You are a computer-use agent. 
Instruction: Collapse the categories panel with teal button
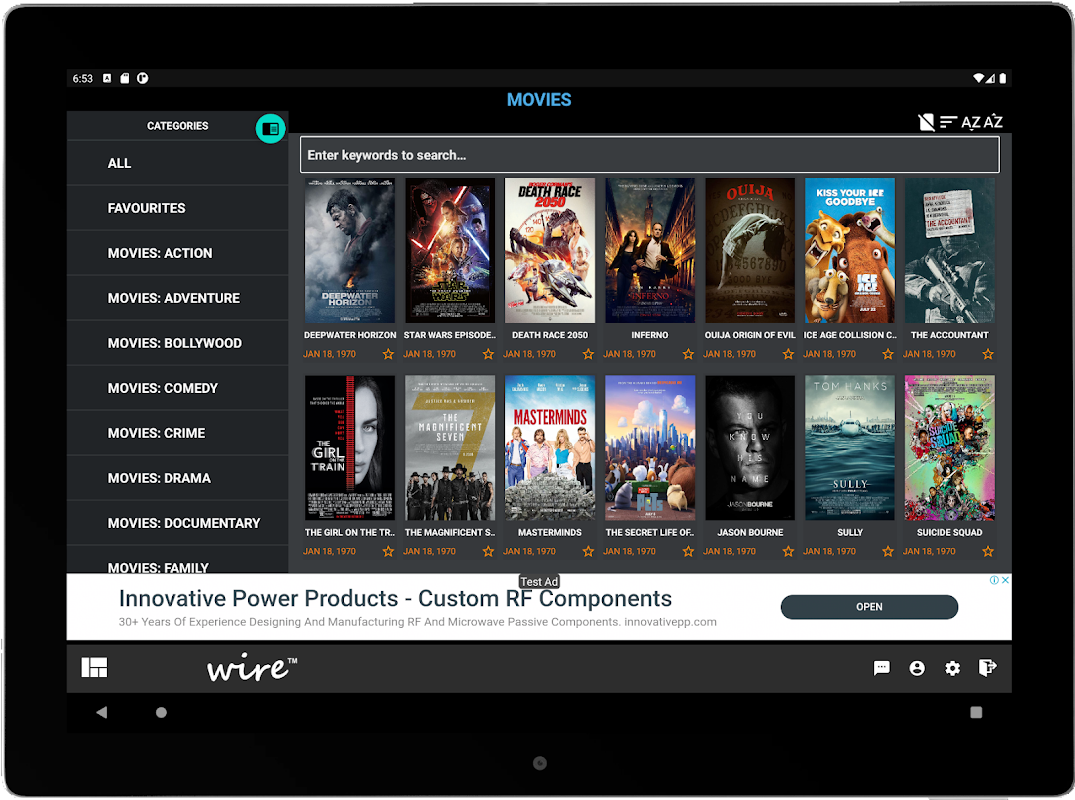point(270,128)
